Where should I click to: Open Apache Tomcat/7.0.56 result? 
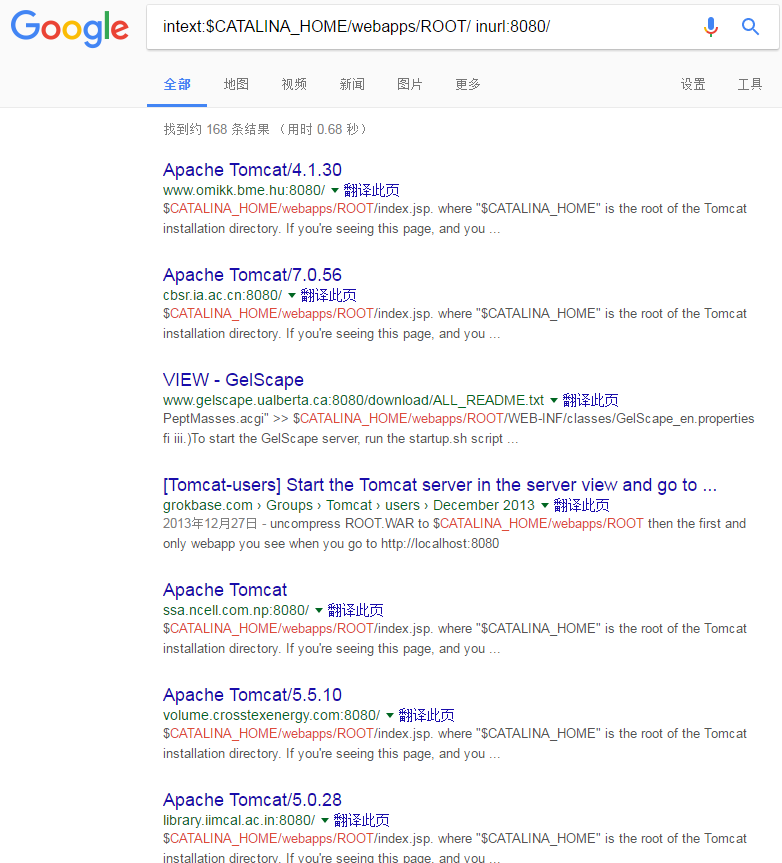click(252, 275)
